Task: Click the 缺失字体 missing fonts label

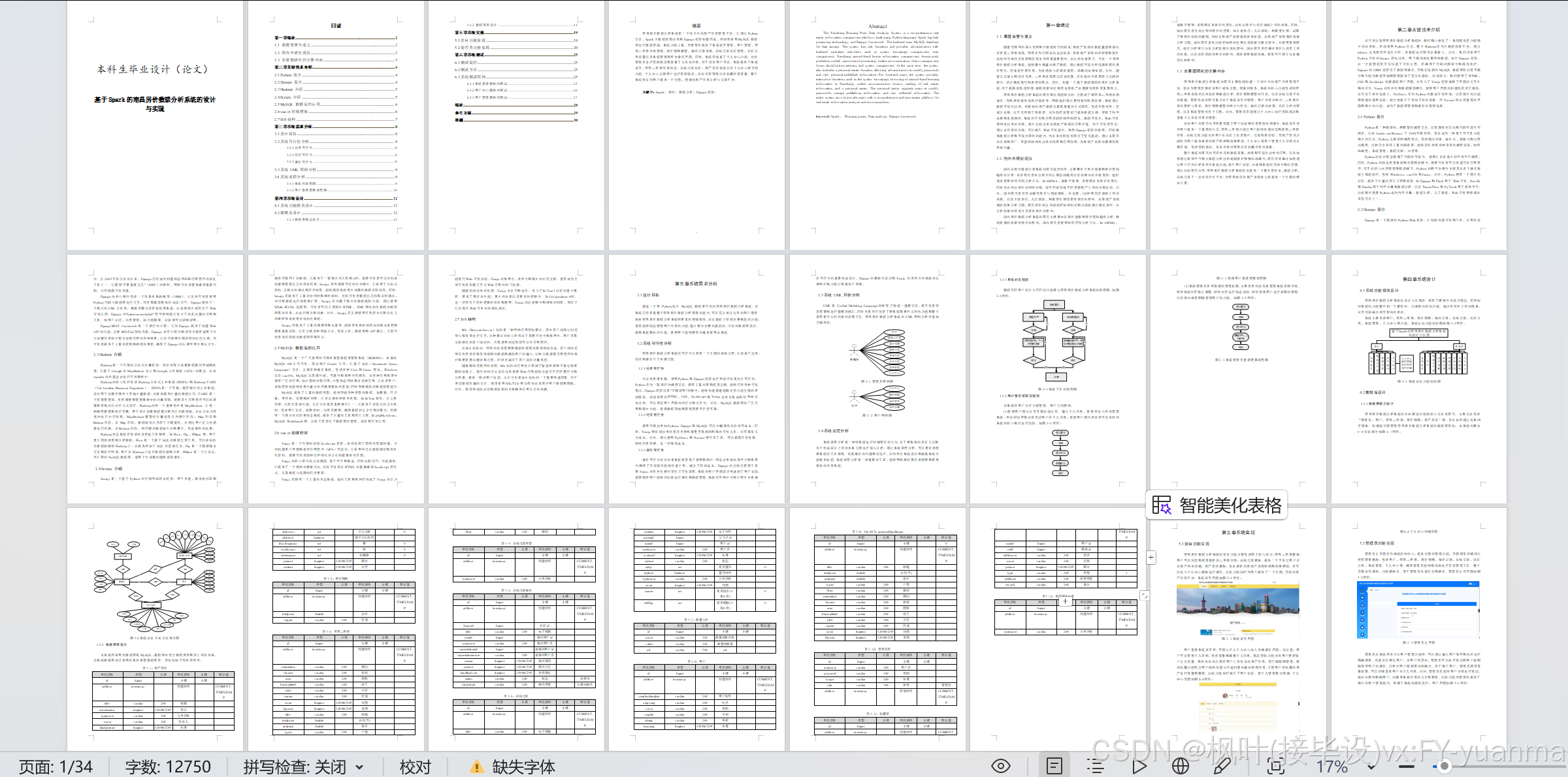Action: 523,767
